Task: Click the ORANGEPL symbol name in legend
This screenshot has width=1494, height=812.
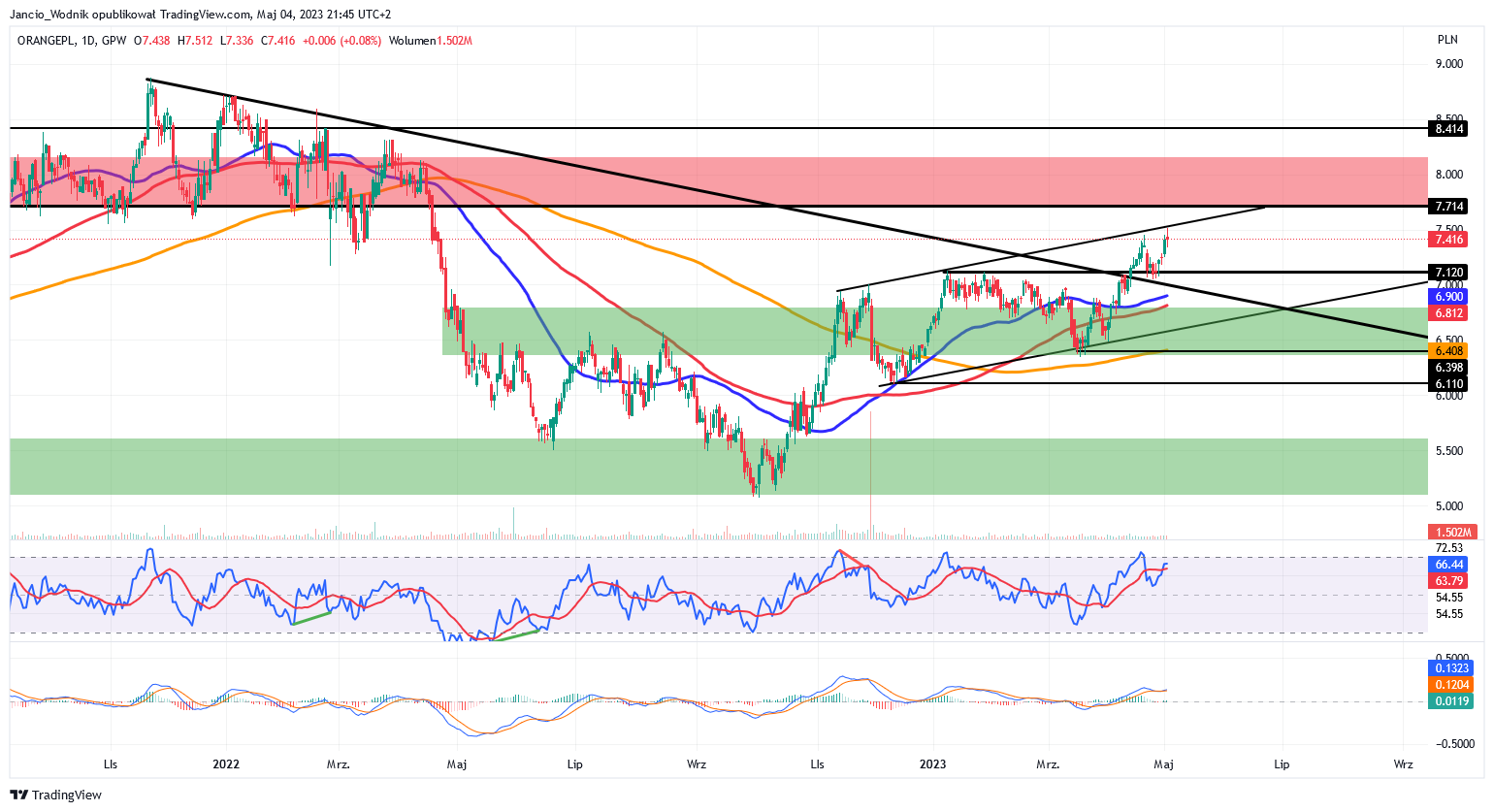Action: [x=45, y=41]
